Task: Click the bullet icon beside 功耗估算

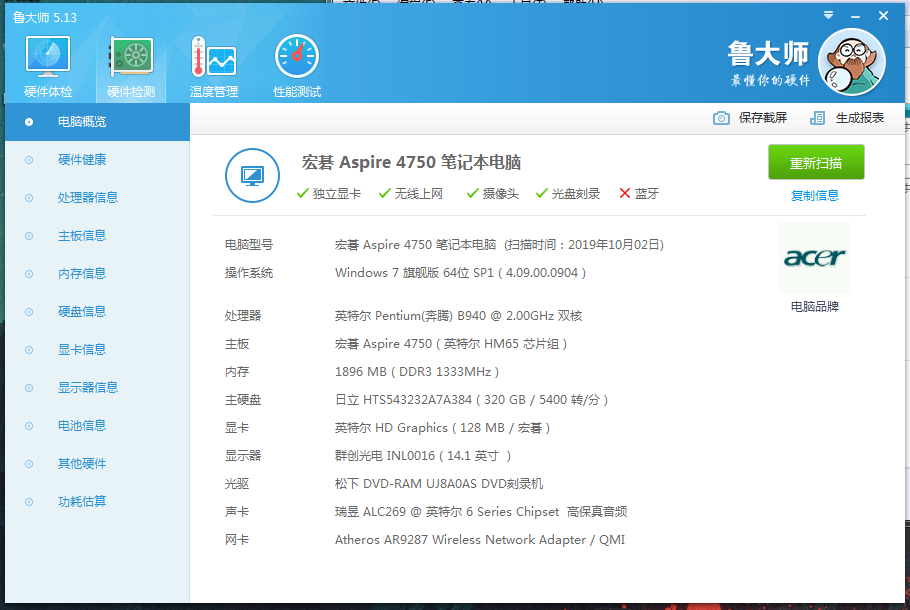Action: (29, 502)
